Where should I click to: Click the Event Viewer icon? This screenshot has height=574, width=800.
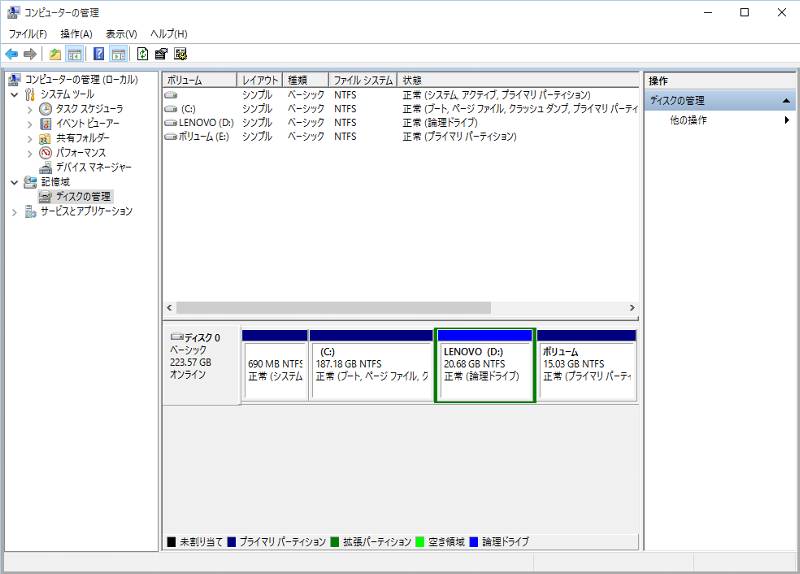click(x=45, y=123)
